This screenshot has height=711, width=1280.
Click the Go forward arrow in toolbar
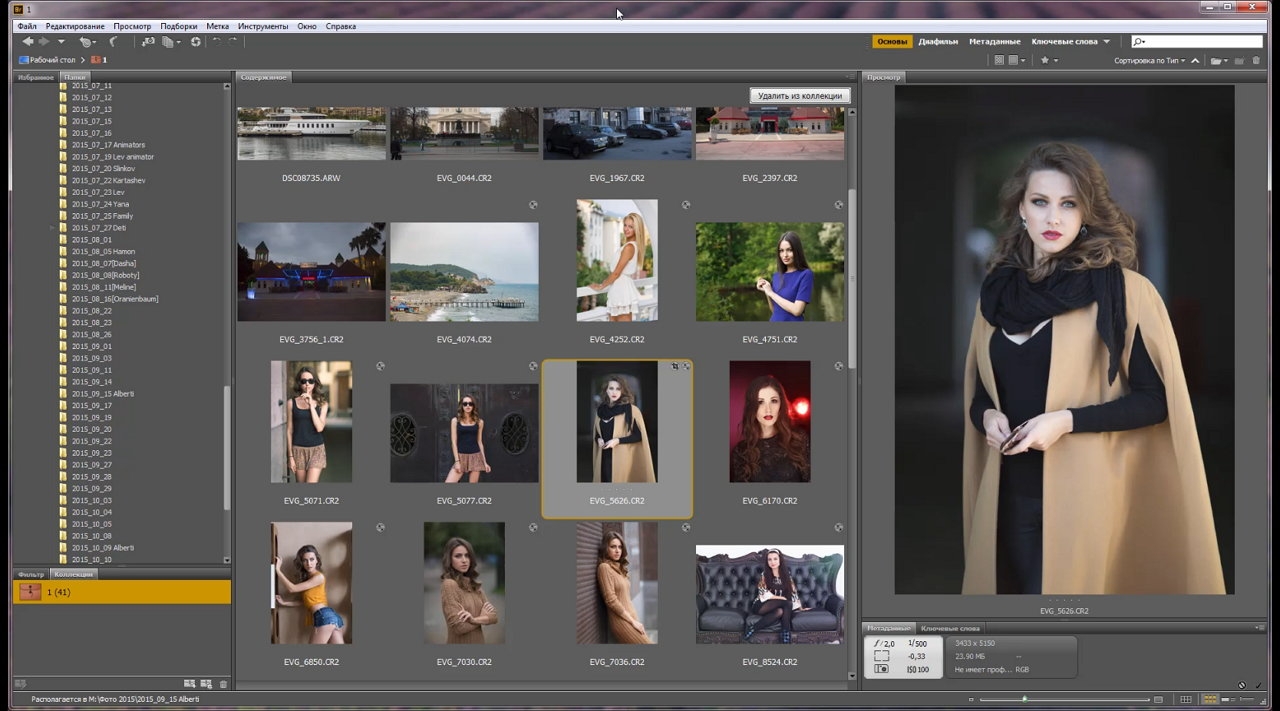[x=43, y=42]
